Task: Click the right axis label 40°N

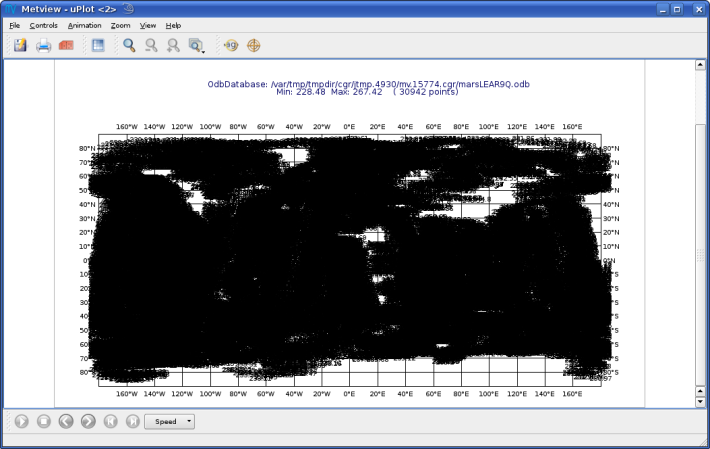Action: 611,205
